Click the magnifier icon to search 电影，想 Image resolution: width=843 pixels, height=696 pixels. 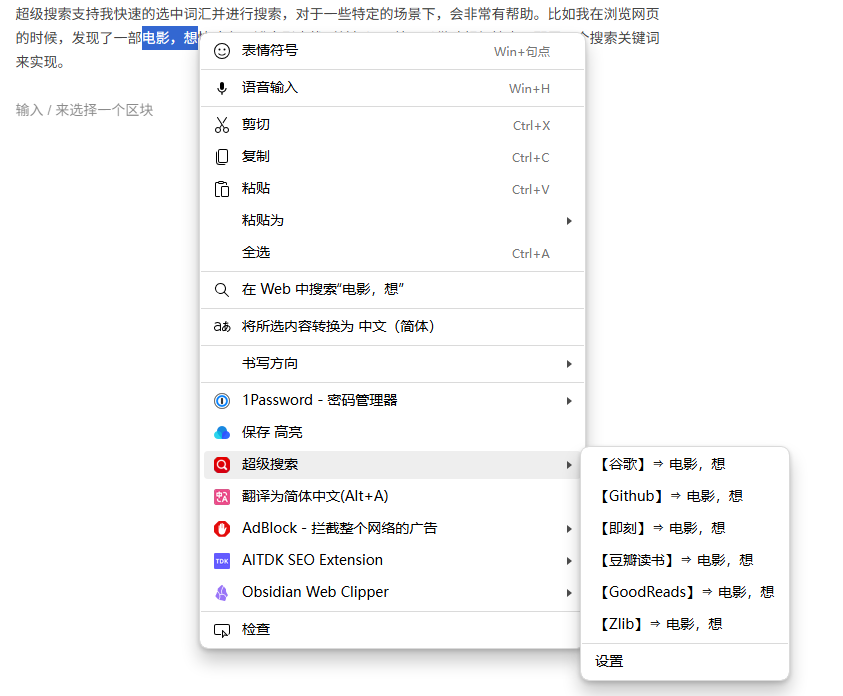[221, 289]
